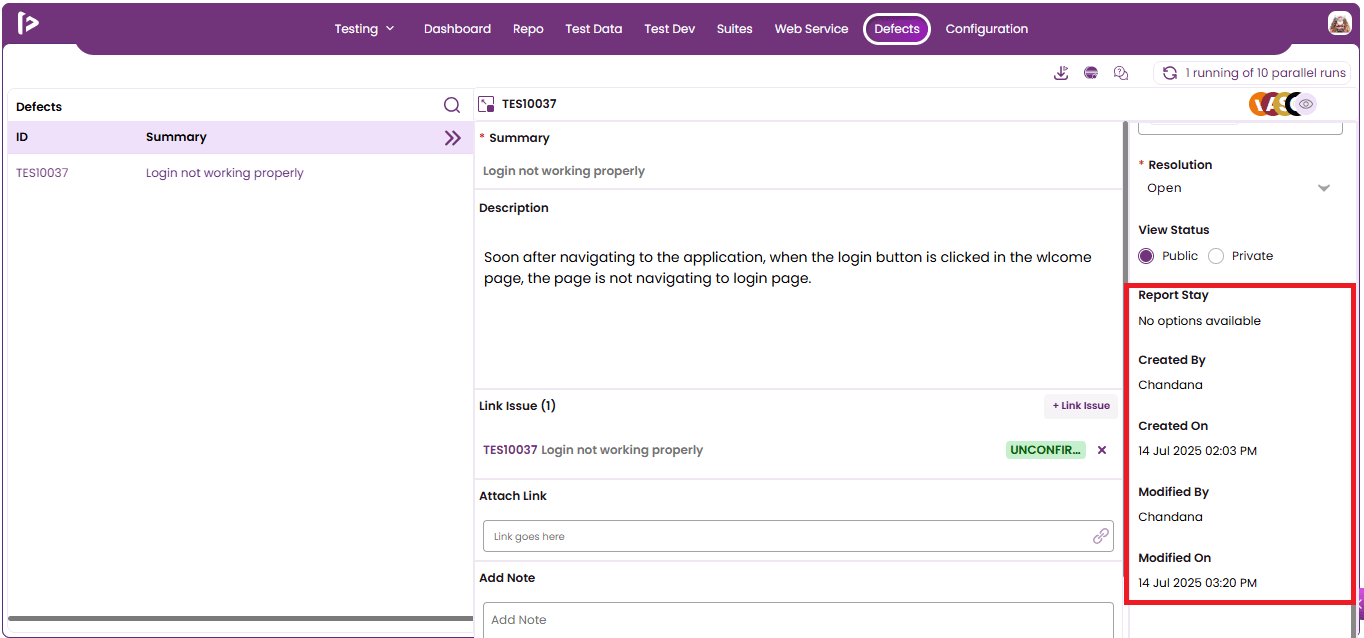Remove linked issue TES10037 with the X
This screenshot has height=638, width=1364.
[x=1102, y=450]
